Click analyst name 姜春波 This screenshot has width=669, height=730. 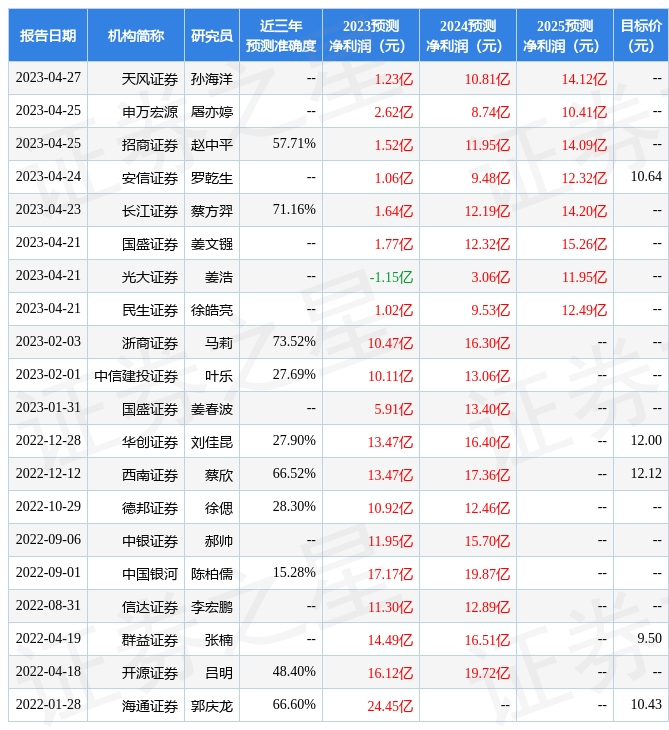click(x=212, y=409)
